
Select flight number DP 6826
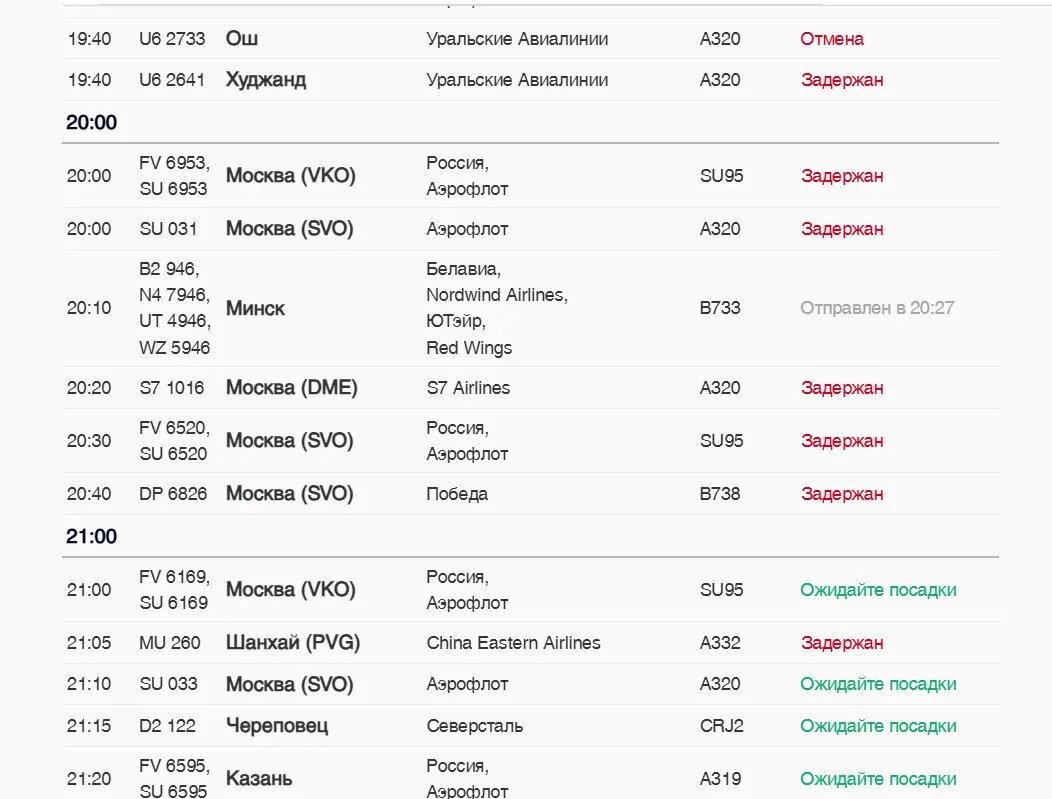pyautogui.click(x=173, y=494)
